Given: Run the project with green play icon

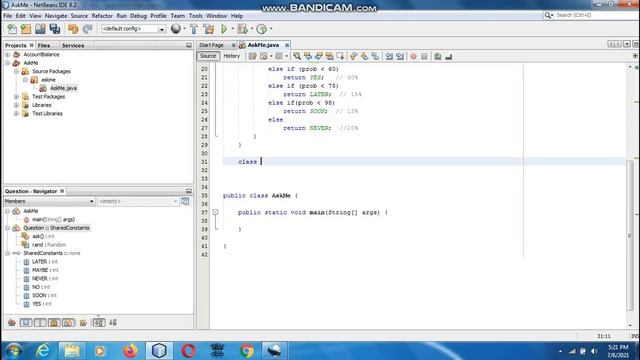Looking at the screenshot, I should click(x=224, y=29).
